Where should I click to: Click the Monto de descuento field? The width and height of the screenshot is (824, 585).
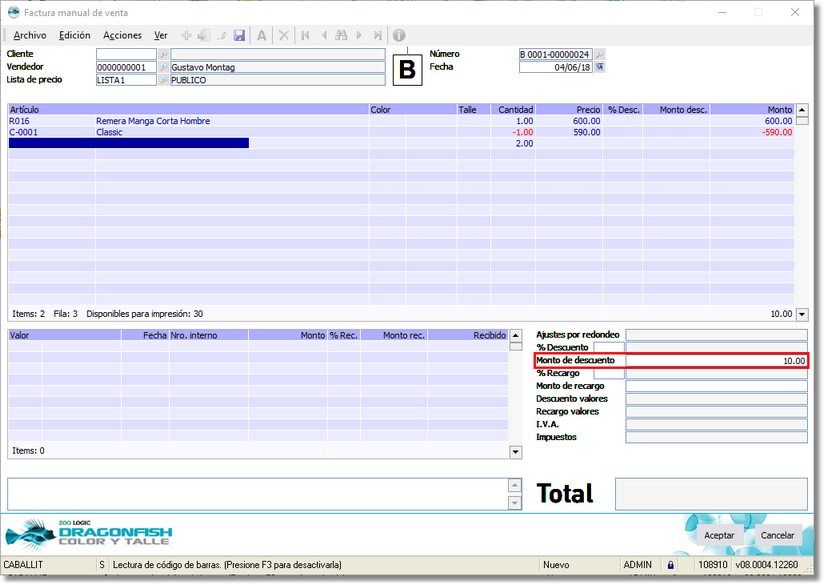click(716, 360)
